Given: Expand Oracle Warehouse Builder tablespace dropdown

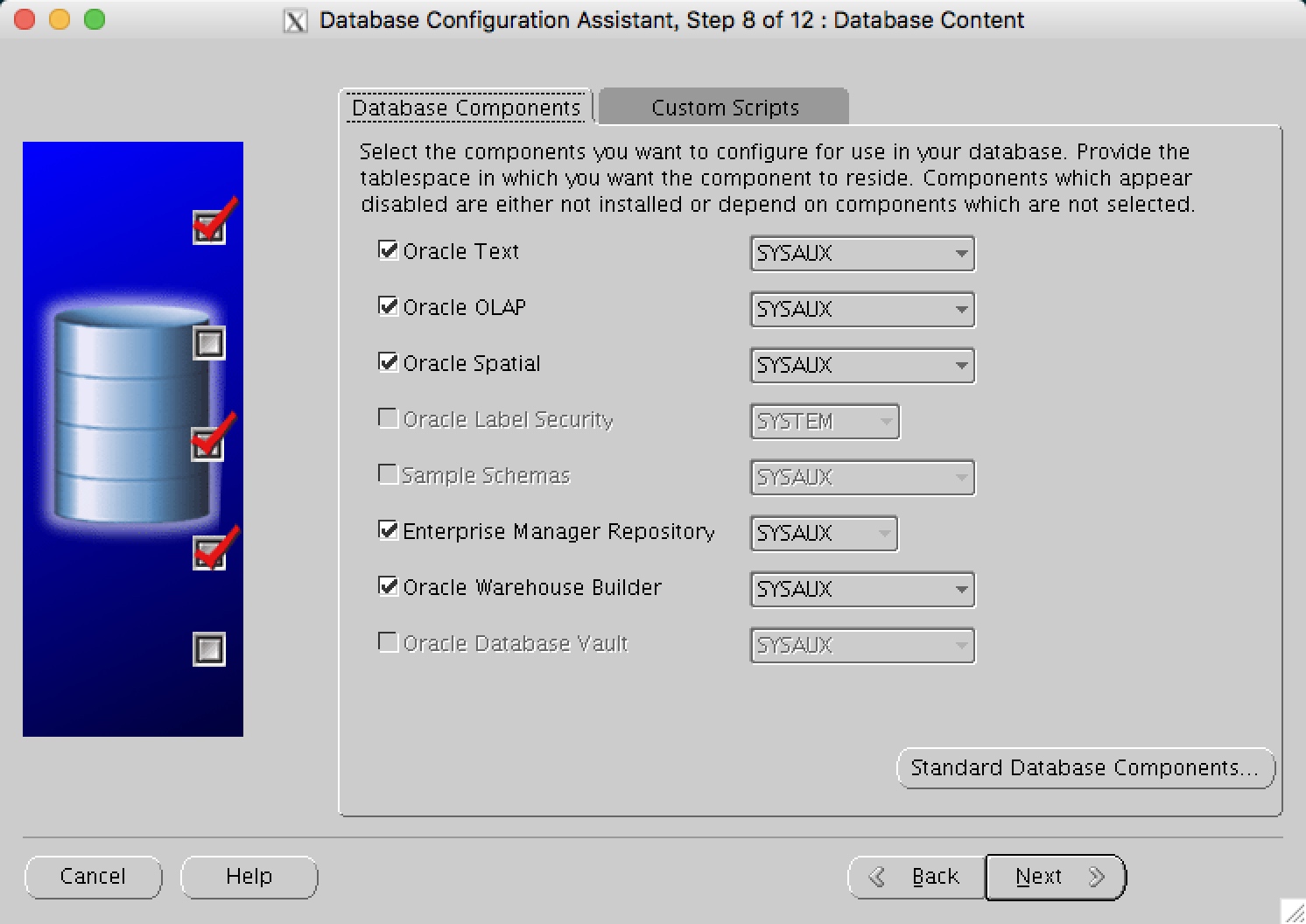Looking at the screenshot, I should tap(862, 589).
